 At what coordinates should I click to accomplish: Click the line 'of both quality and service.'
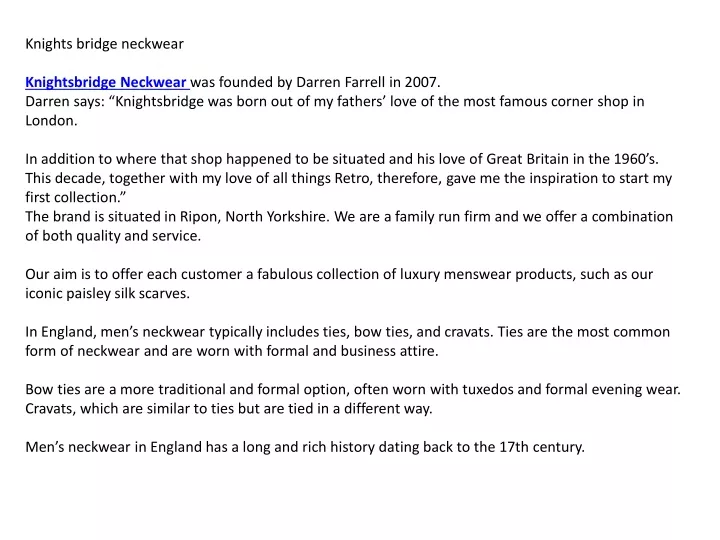coord(113,236)
